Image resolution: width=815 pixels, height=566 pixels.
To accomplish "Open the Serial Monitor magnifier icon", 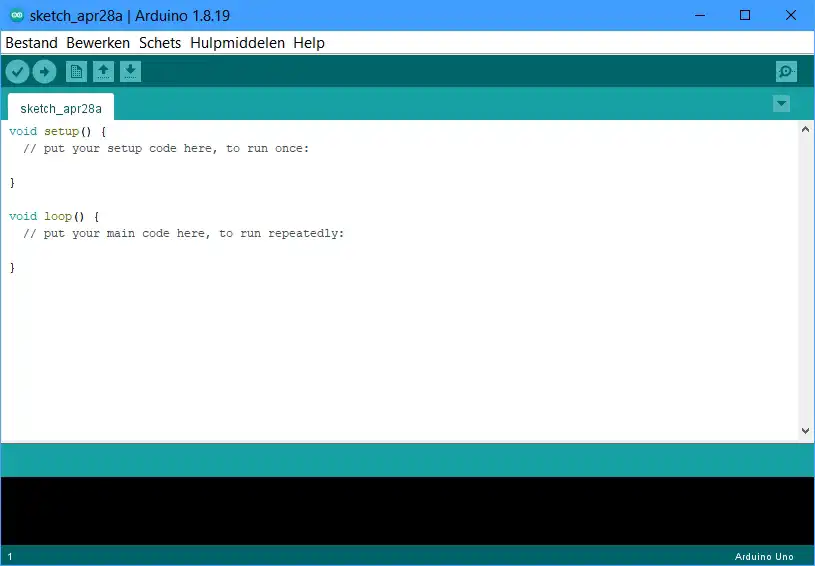I will click(787, 71).
